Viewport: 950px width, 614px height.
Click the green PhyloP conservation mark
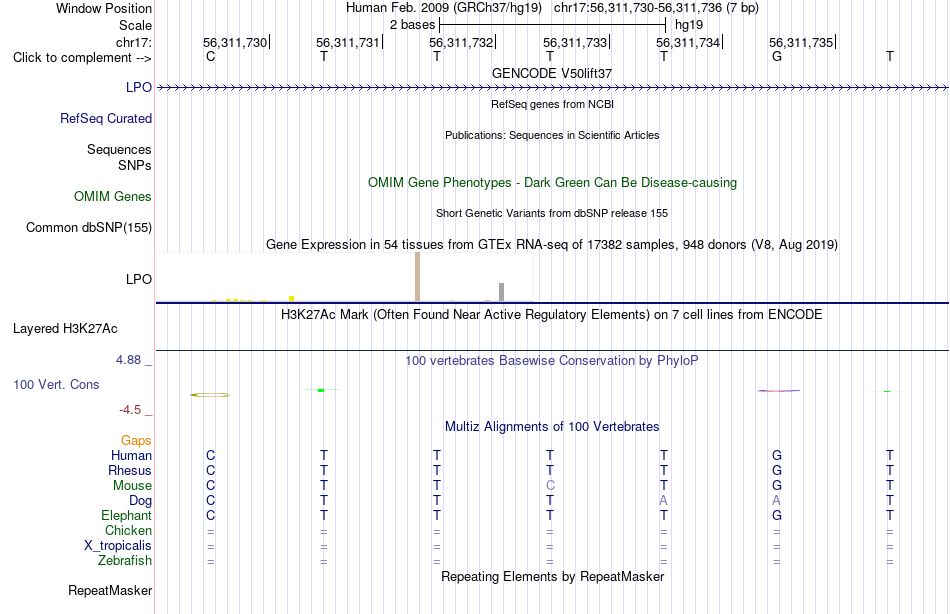coord(321,390)
